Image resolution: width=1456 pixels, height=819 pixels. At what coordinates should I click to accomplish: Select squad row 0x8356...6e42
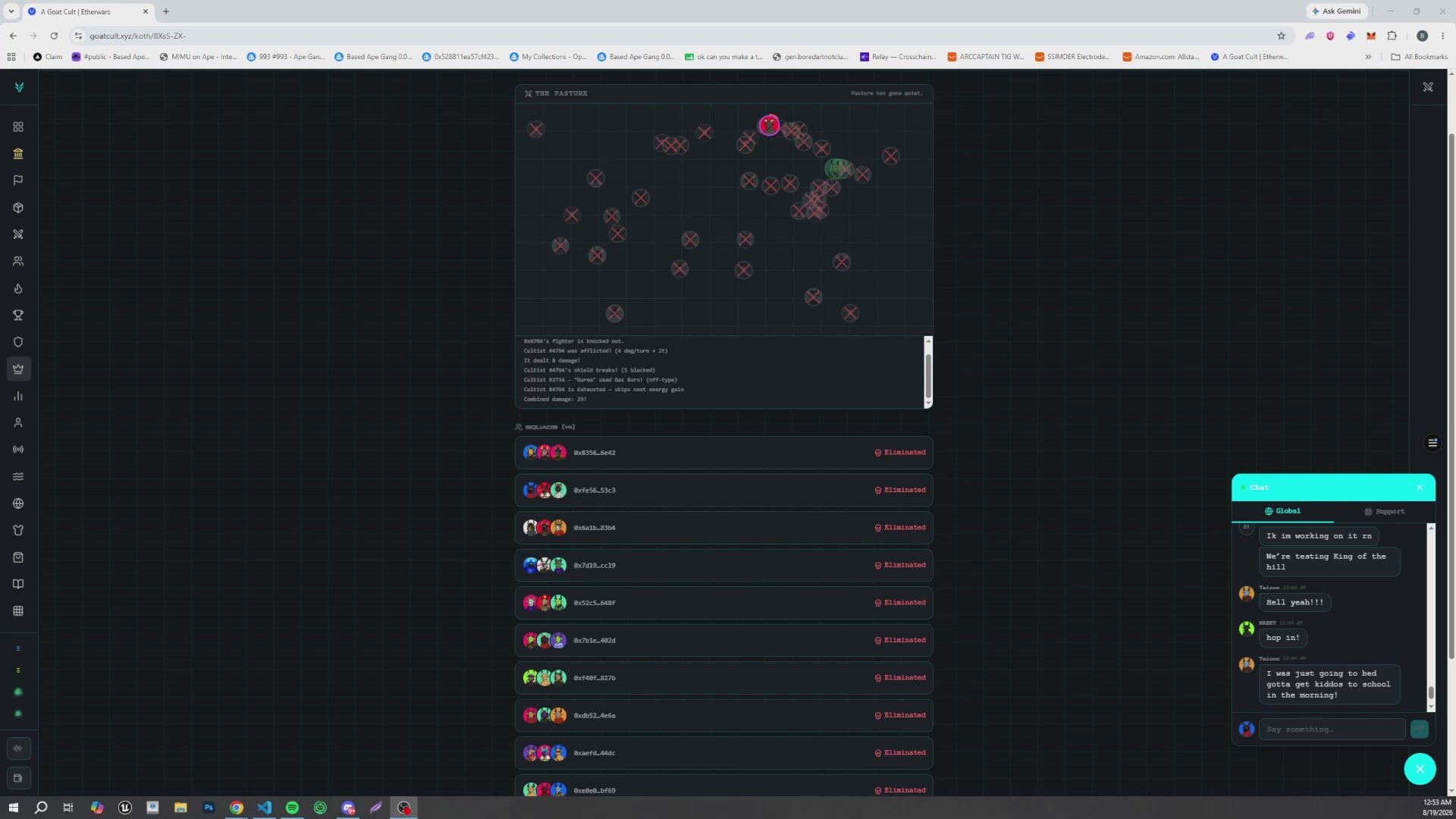[723, 453]
